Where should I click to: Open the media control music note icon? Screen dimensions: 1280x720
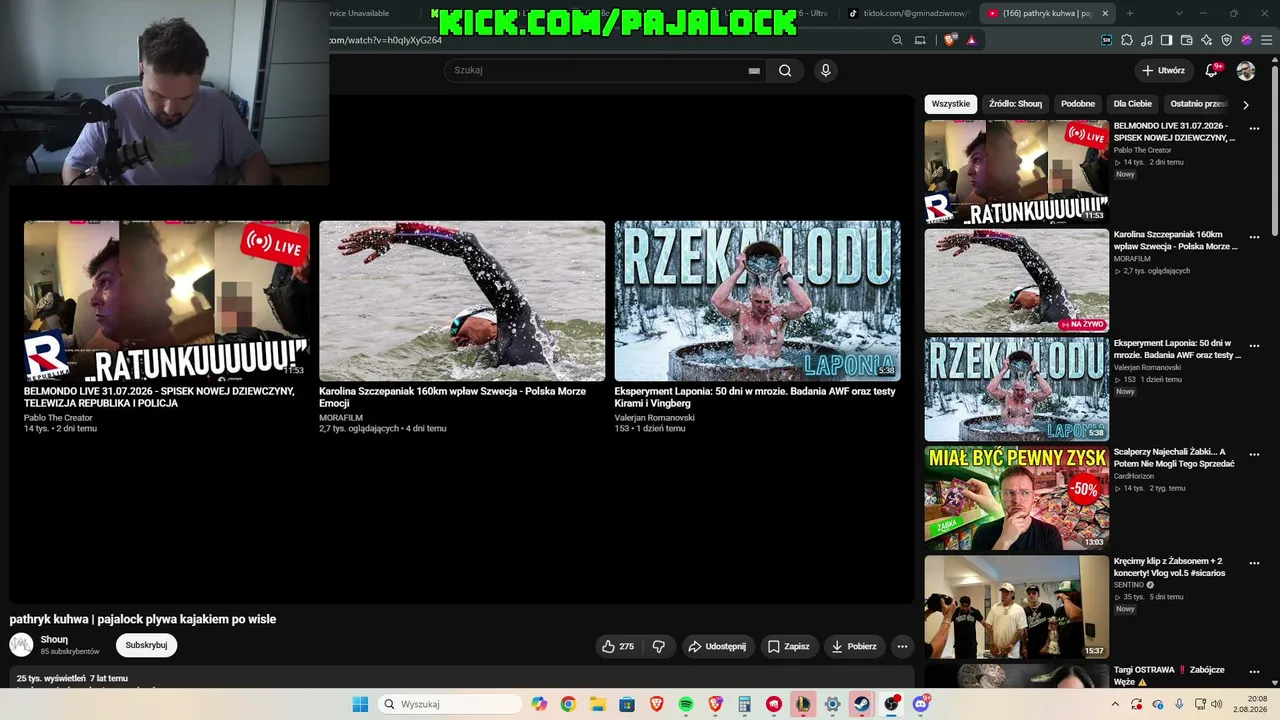coord(1147,40)
